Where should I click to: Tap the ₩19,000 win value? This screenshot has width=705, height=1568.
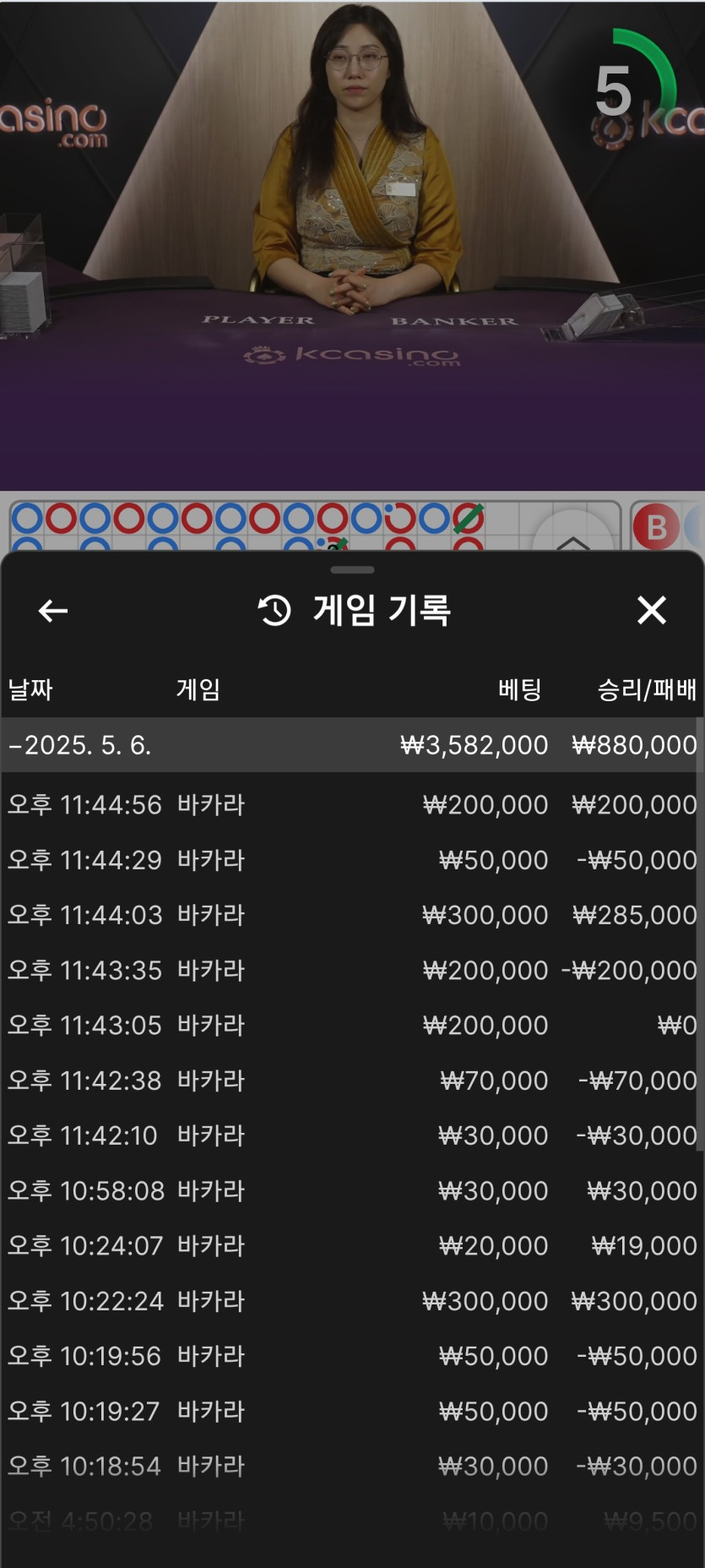(644, 1245)
